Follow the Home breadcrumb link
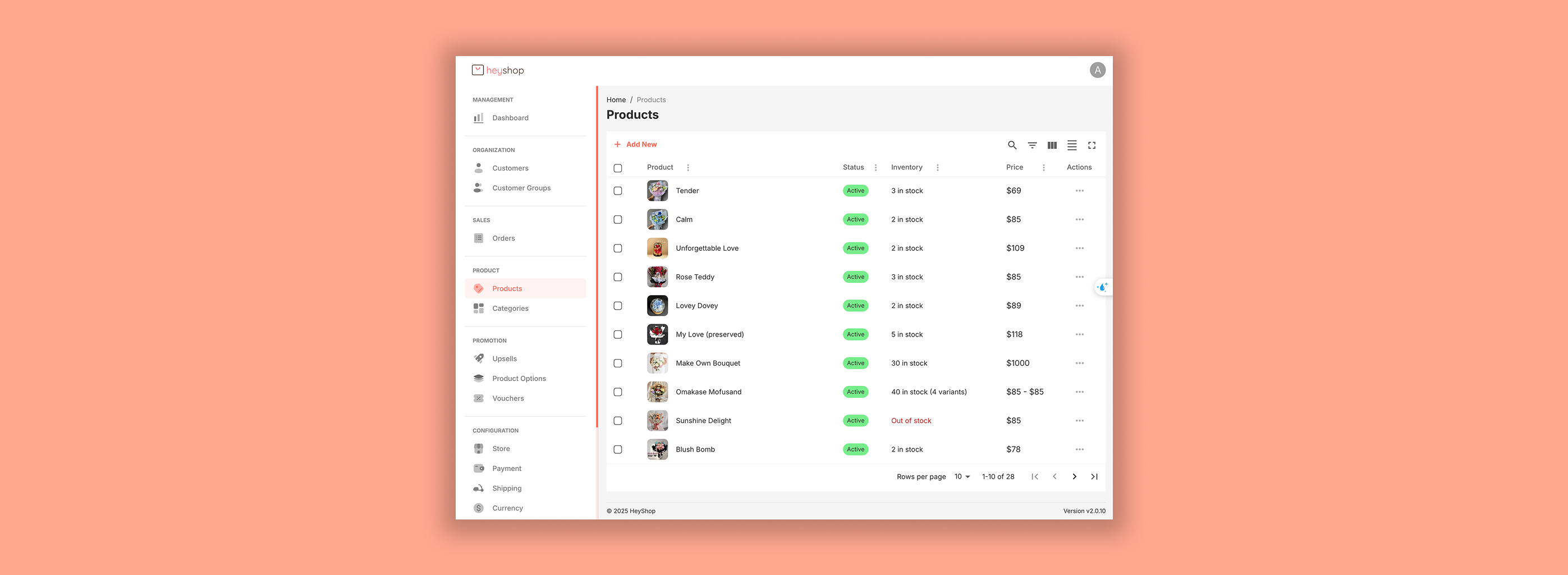The height and width of the screenshot is (575, 1568). (x=616, y=100)
